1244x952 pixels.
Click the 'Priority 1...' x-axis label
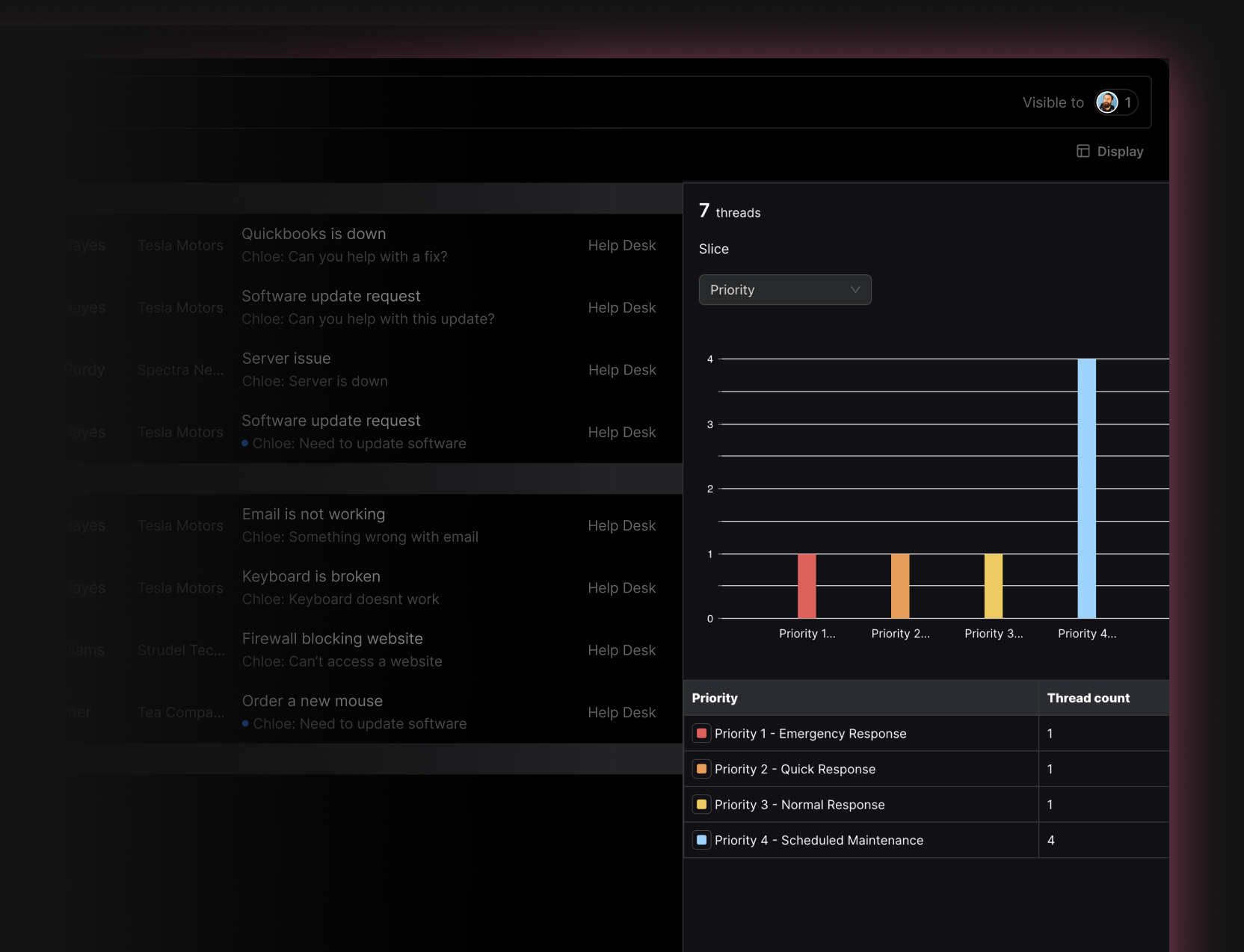tap(807, 634)
